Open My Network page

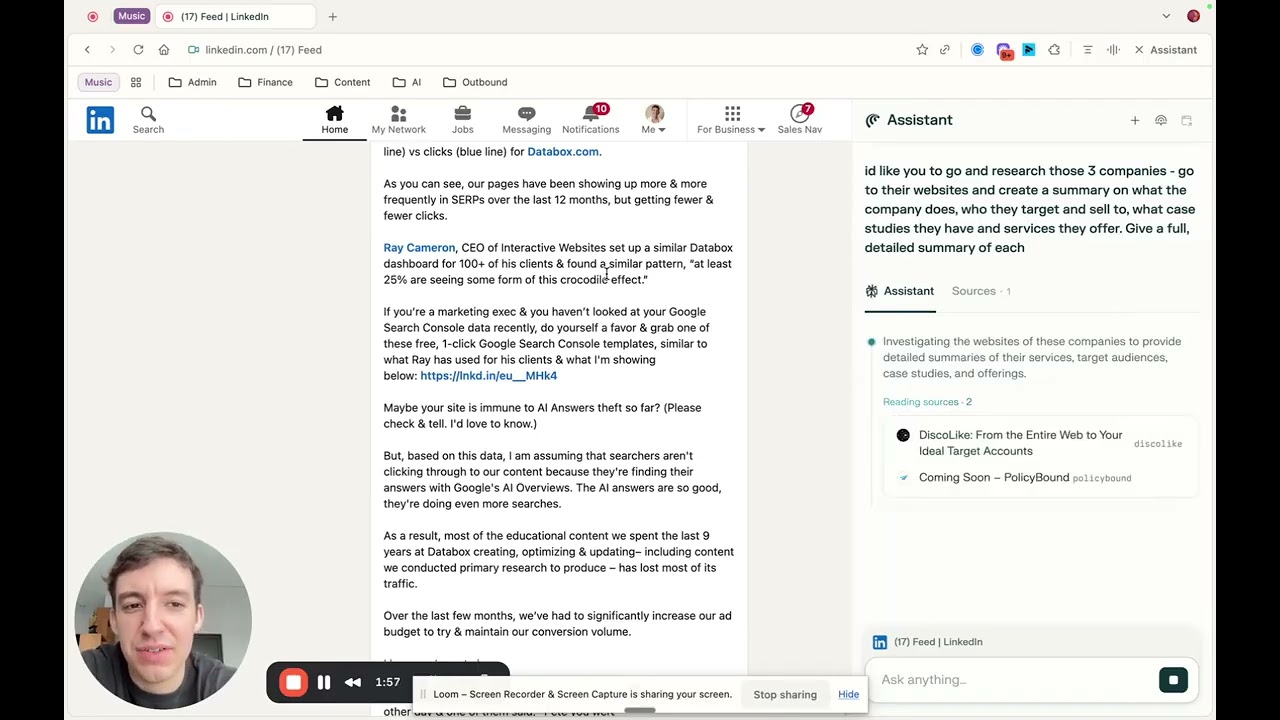pyautogui.click(x=398, y=120)
